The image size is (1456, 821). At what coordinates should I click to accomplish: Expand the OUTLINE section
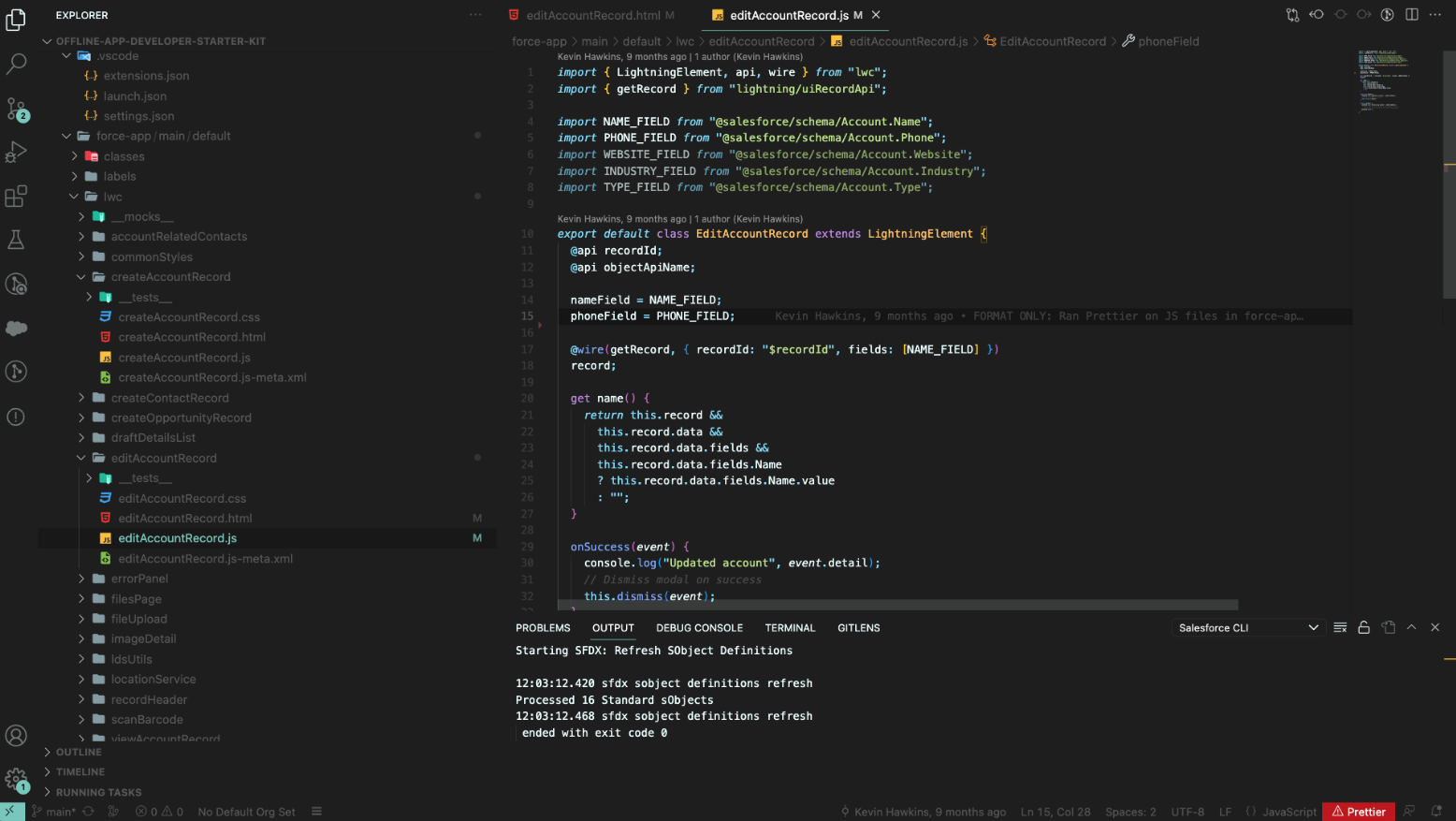tap(79, 752)
